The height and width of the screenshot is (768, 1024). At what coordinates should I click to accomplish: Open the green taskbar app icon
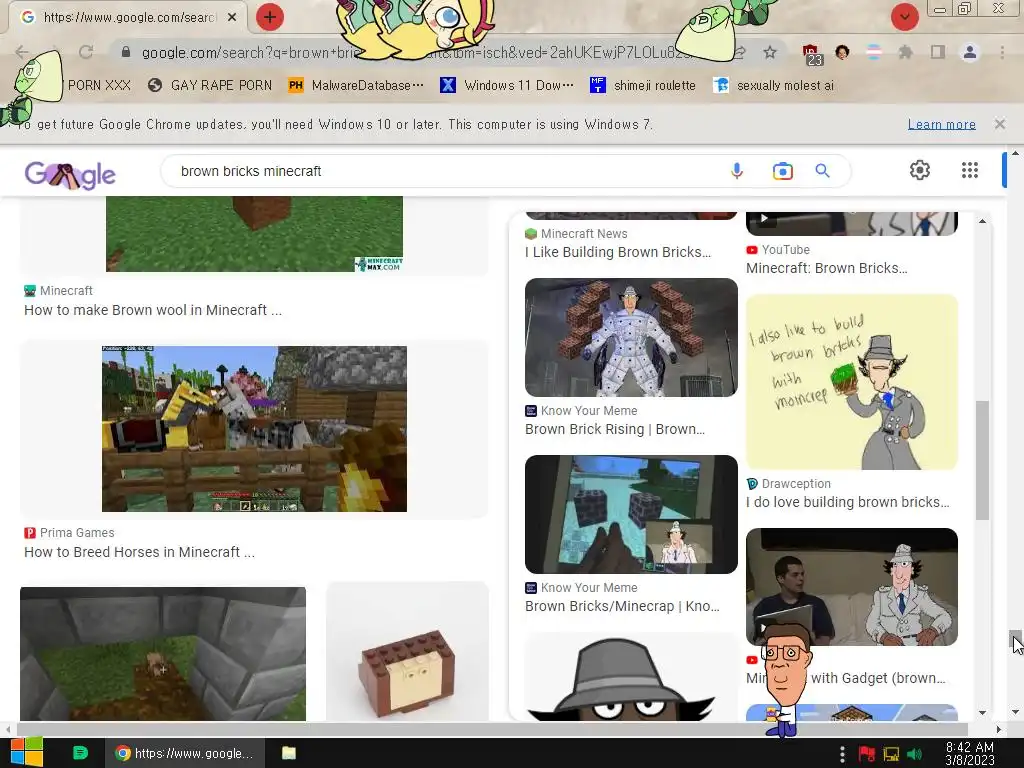coord(80,753)
